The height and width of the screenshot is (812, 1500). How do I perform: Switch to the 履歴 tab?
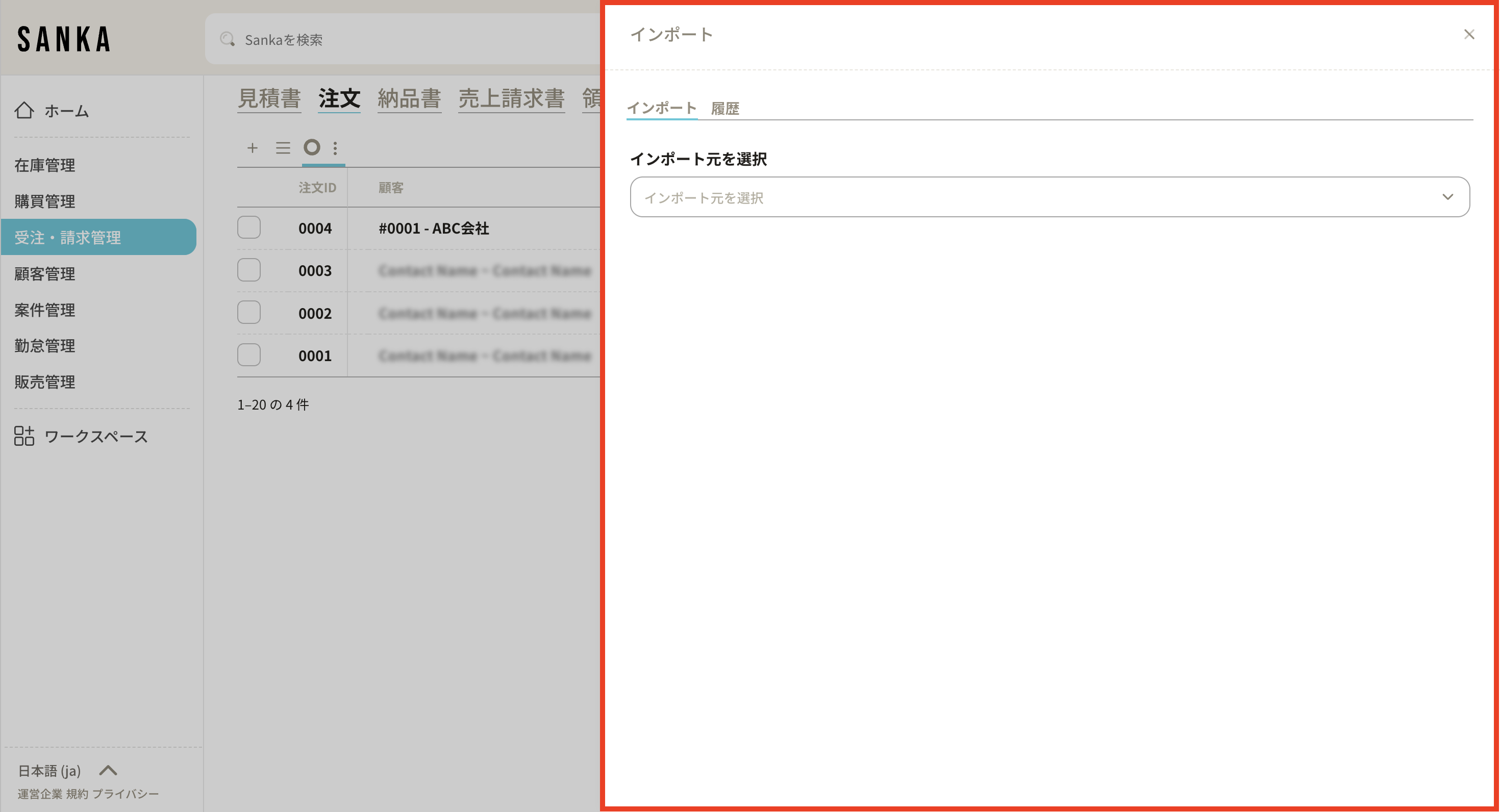pyautogui.click(x=725, y=109)
